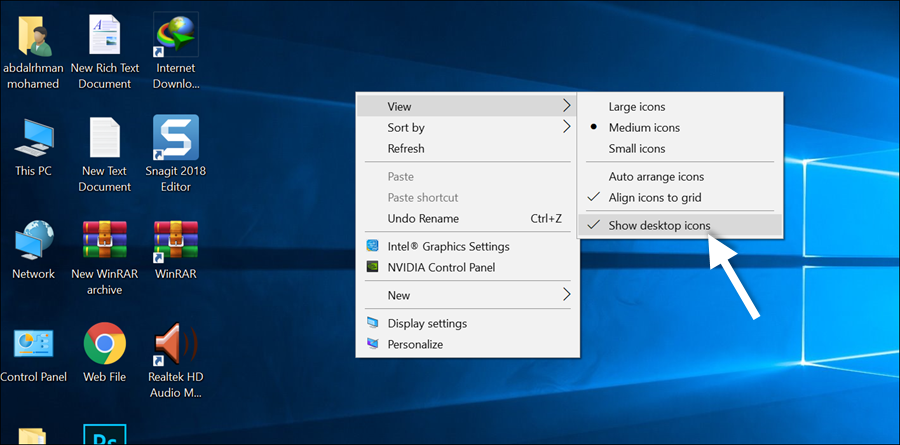Choose Large icons view size

pyautogui.click(x=637, y=107)
